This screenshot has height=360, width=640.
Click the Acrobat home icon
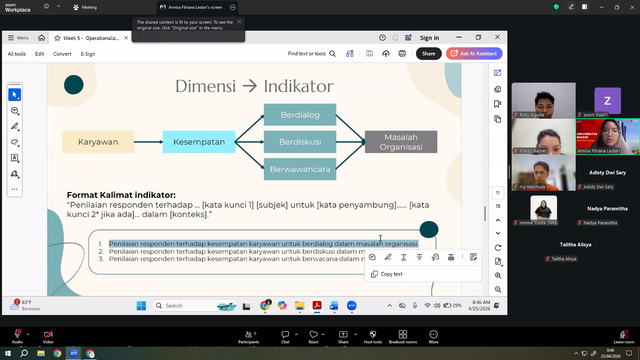click(42, 38)
